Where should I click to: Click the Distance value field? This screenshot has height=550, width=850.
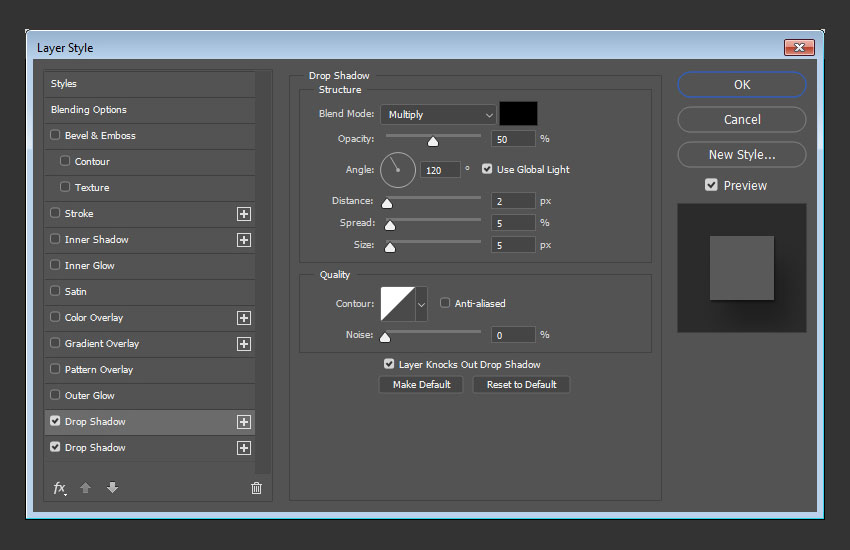point(513,201)
